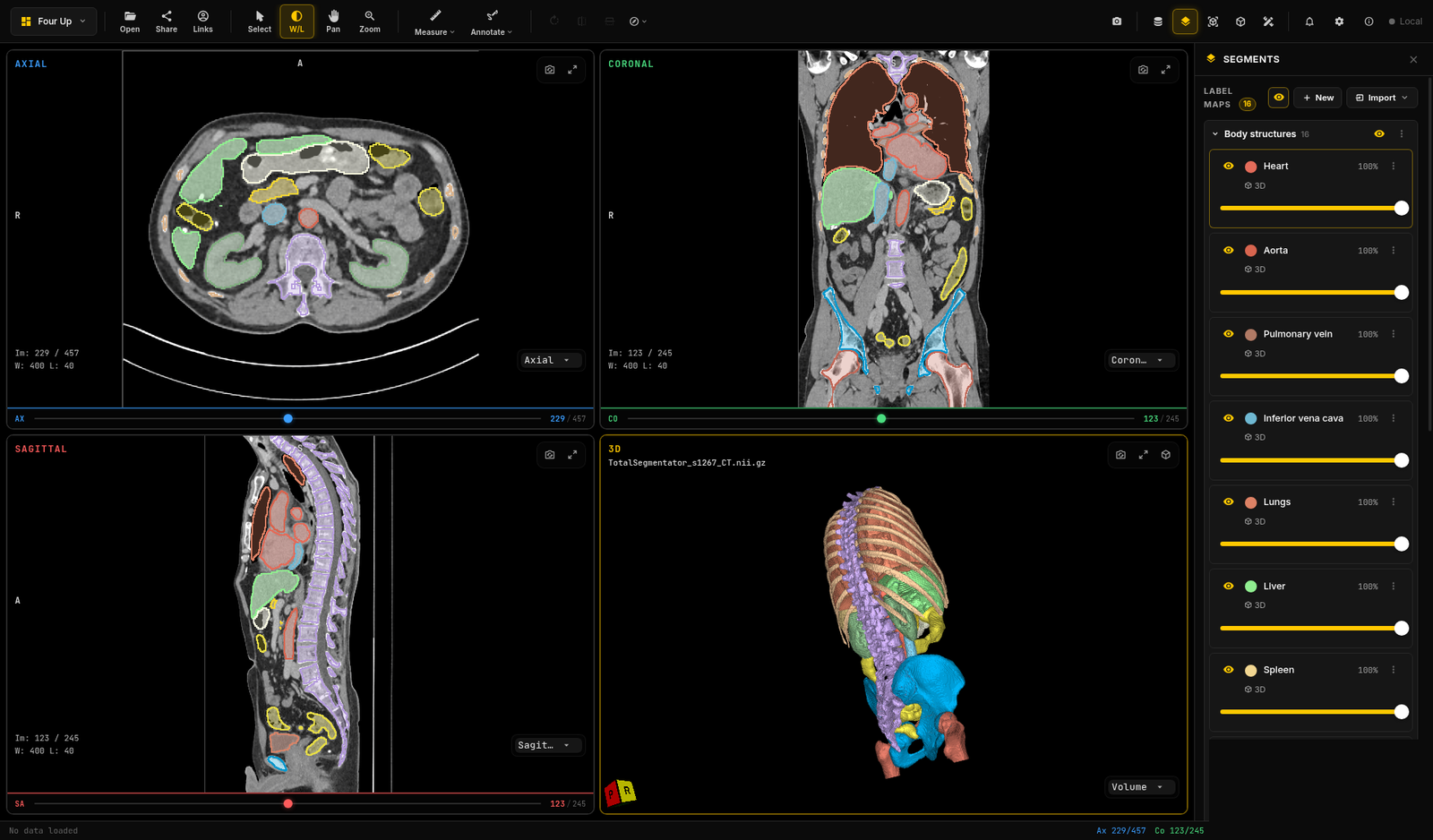Image resolution: width=1433 pixels, height=840 pixels.
Task: Open the Axial orientation dropdown
Action: coord(549,360)
